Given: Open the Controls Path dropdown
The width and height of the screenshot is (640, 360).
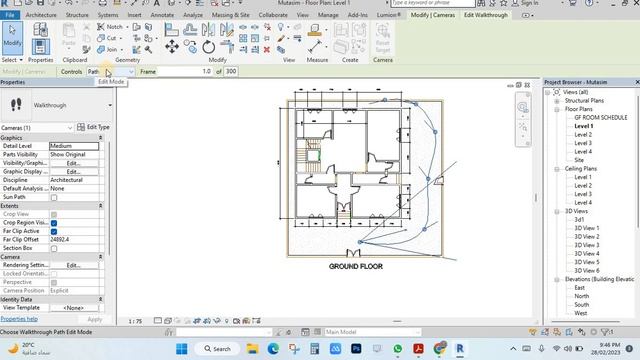Looking at the screenshot, I should pyautogui.click(x=111, y=71).
